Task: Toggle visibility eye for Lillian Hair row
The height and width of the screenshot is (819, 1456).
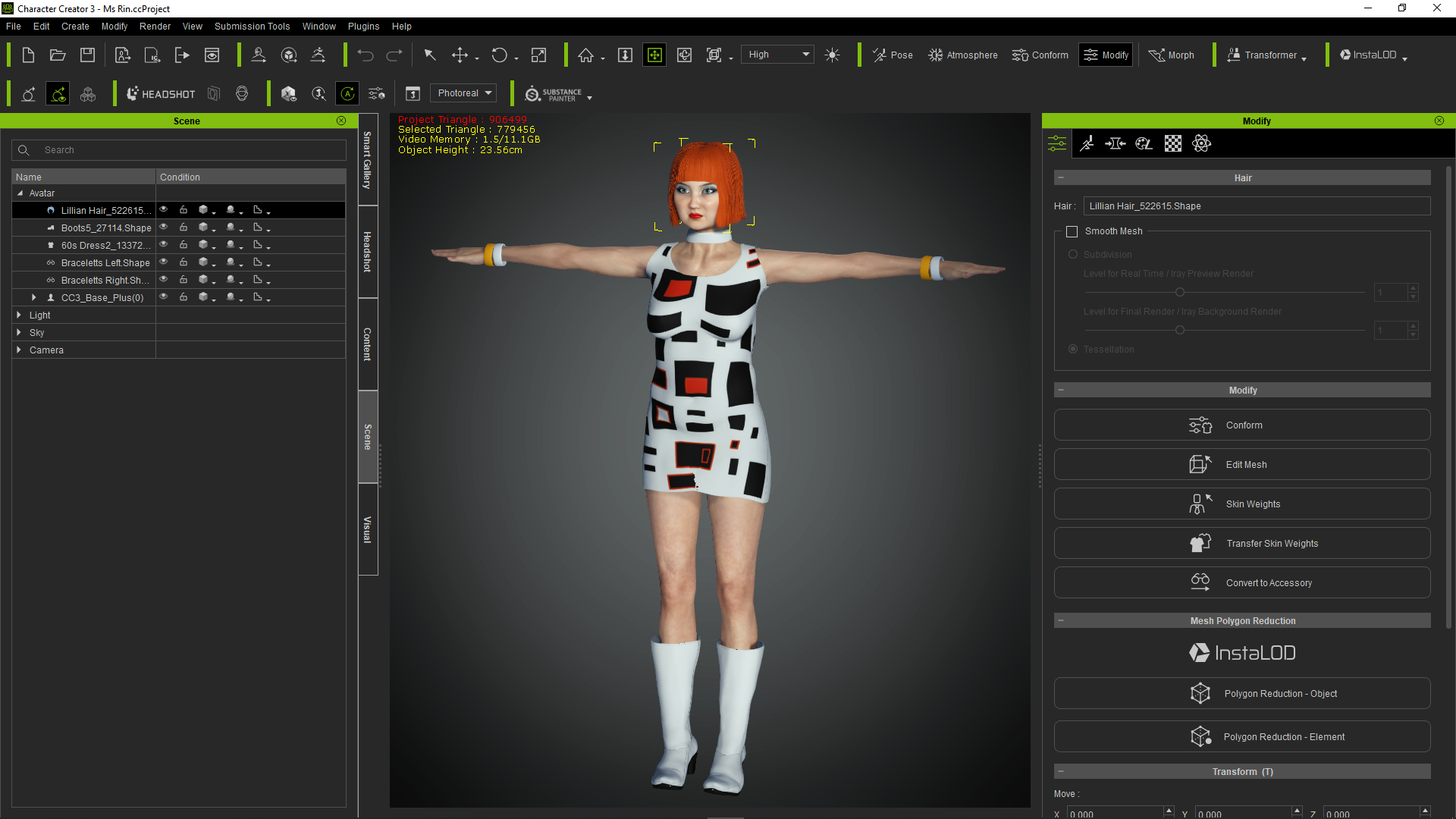Action: pyautogui.click(x=163, y=210)
